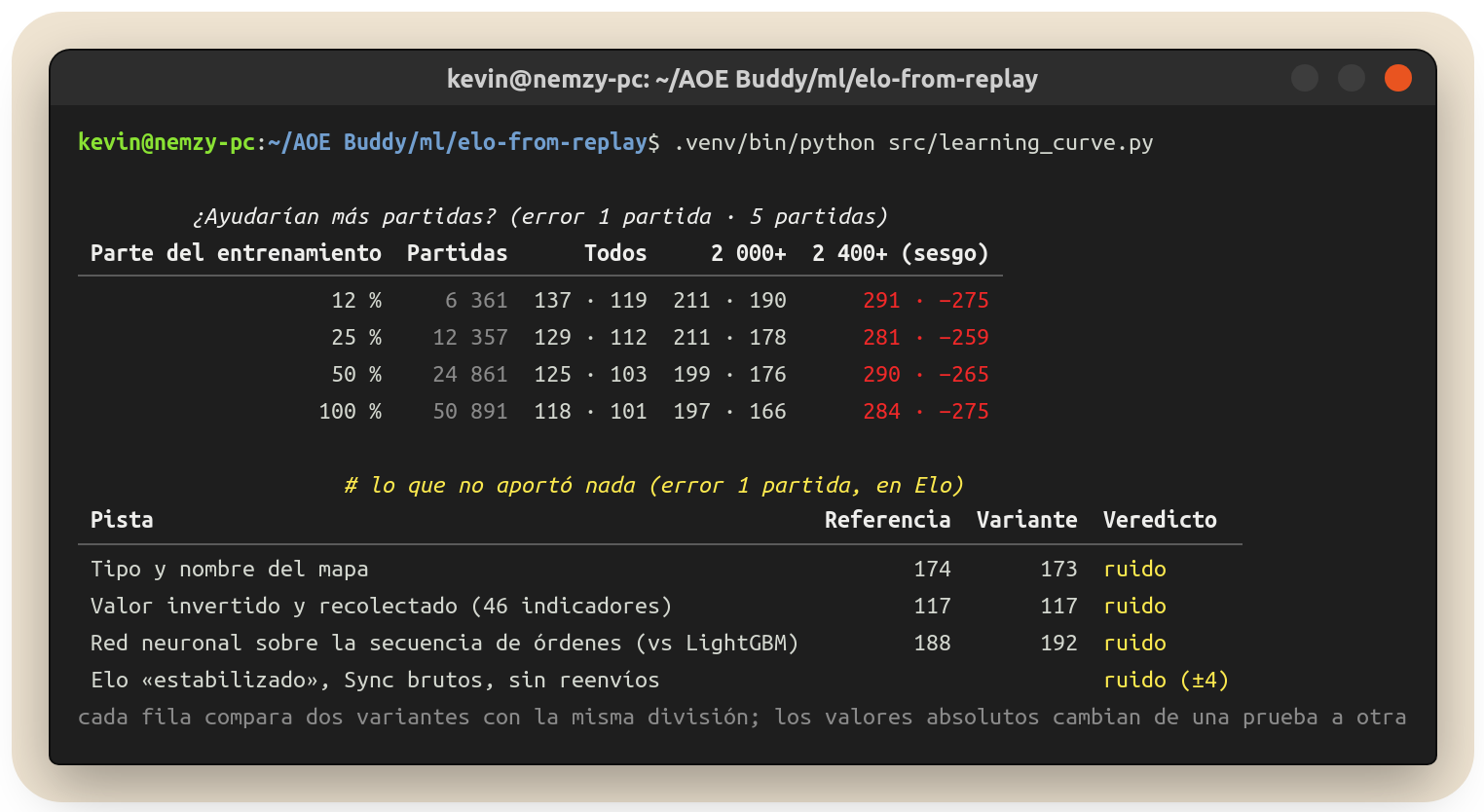The image size is (1484, 812).
Task: Click the verdict 'ruido (±4)'
Action: pos(1167,680)
